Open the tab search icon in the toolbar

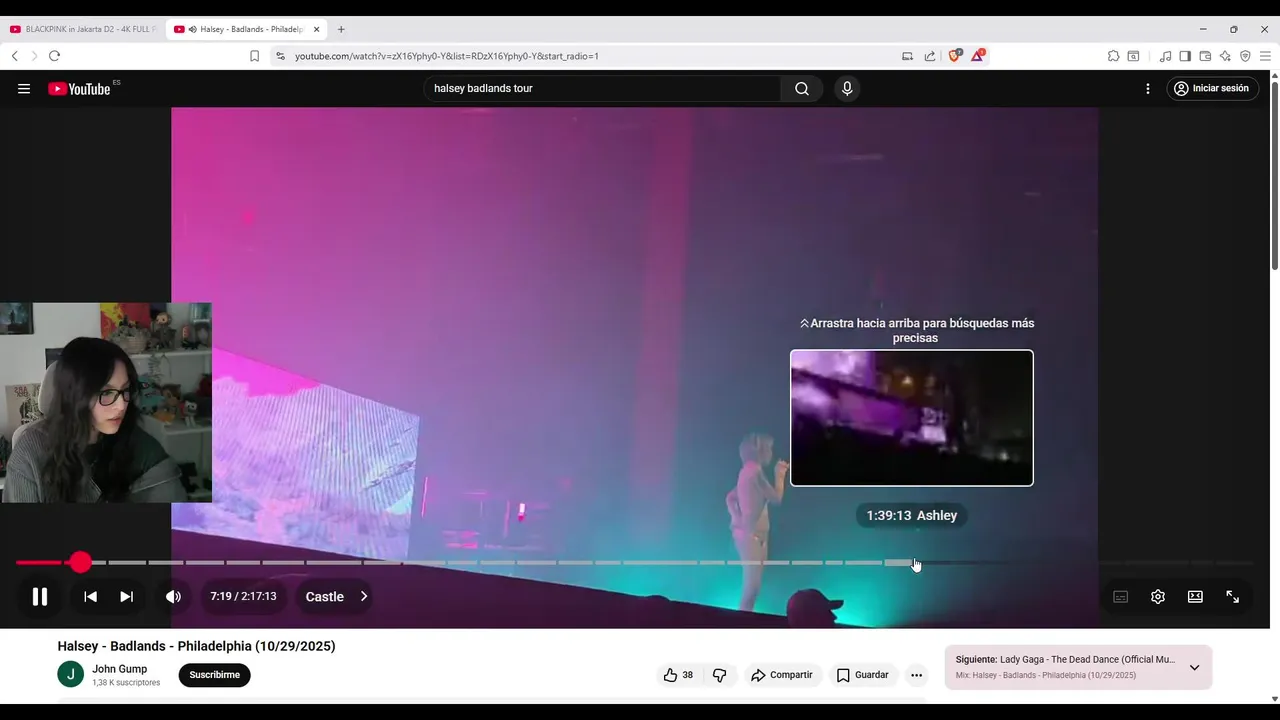click(x=1133, y=56)
